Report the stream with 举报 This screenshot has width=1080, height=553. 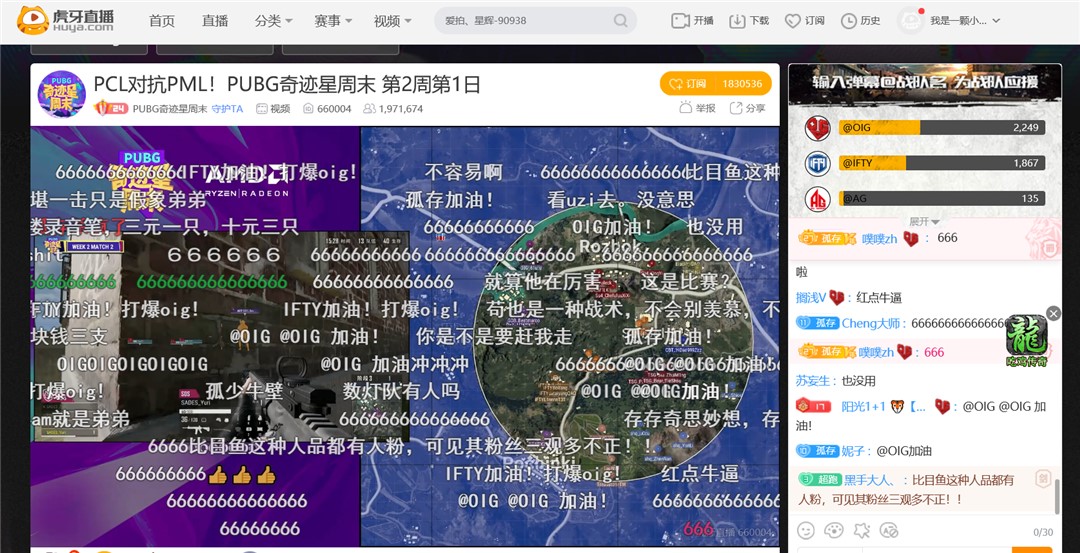tap(697, 108)
